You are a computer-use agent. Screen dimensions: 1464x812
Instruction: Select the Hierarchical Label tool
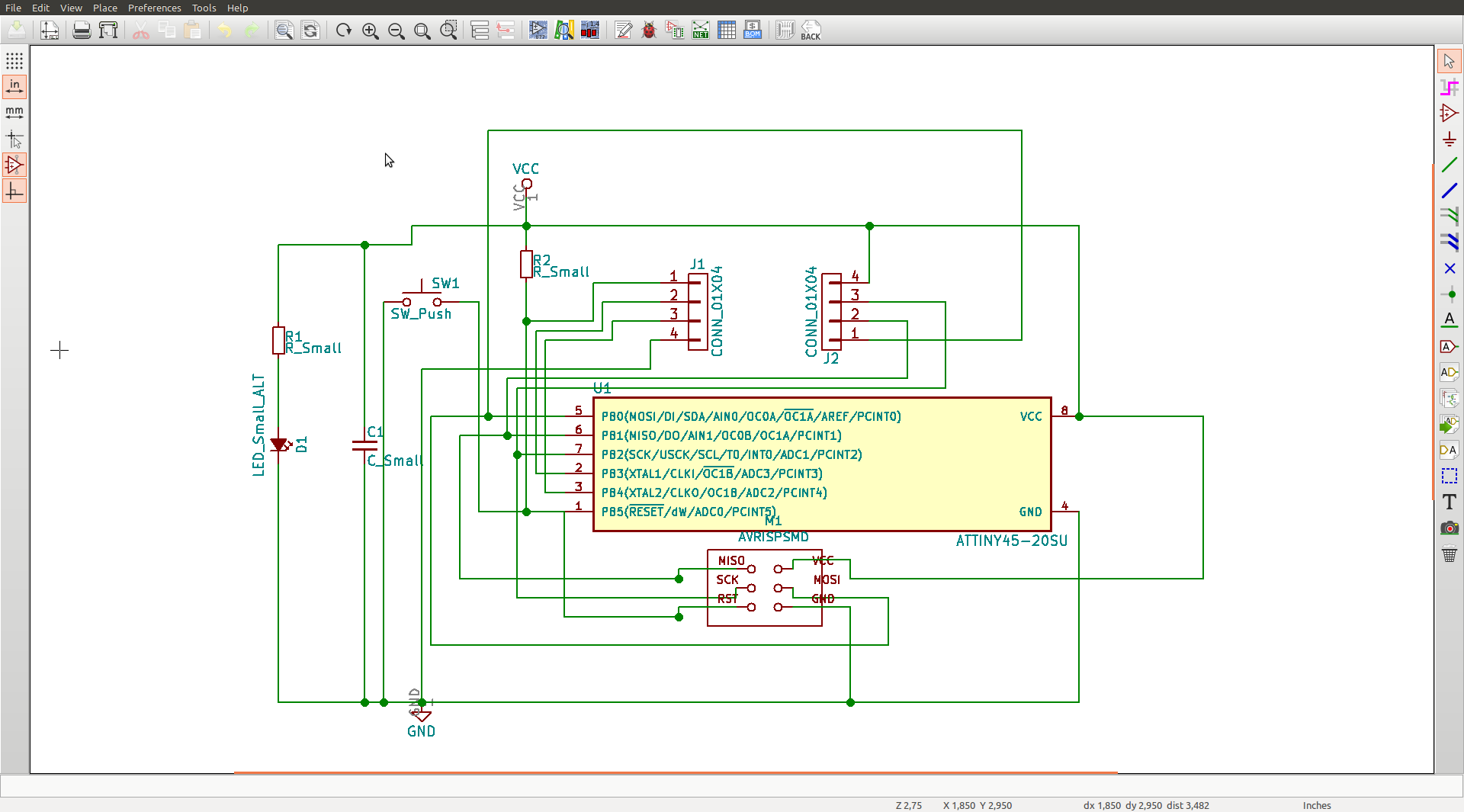(1450, 372)
